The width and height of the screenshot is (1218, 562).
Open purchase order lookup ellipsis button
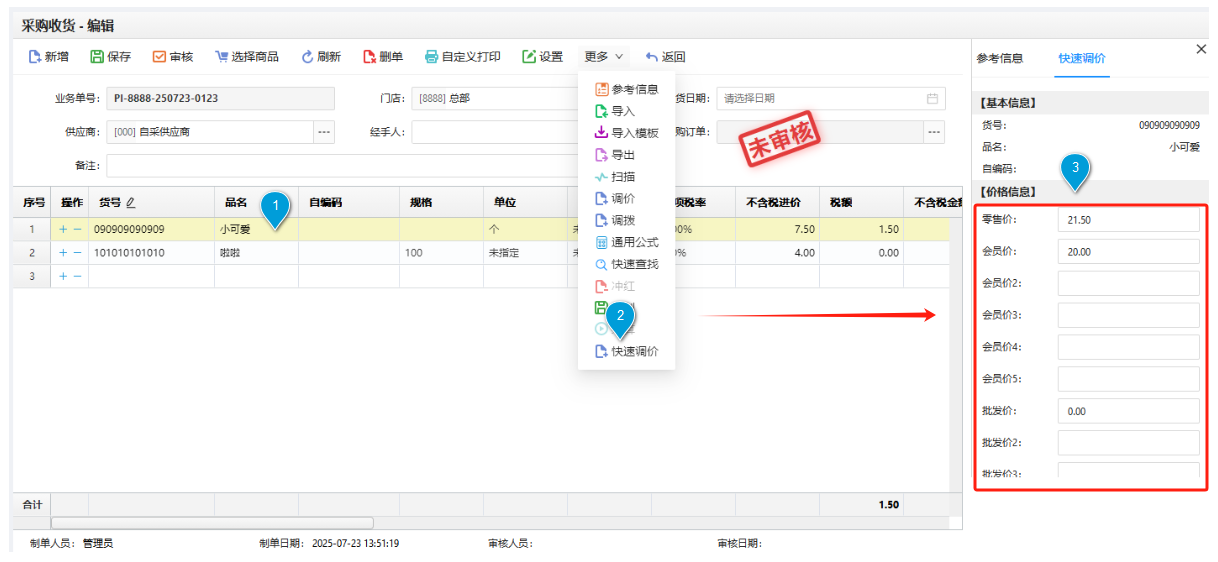[x=934, y=132]
